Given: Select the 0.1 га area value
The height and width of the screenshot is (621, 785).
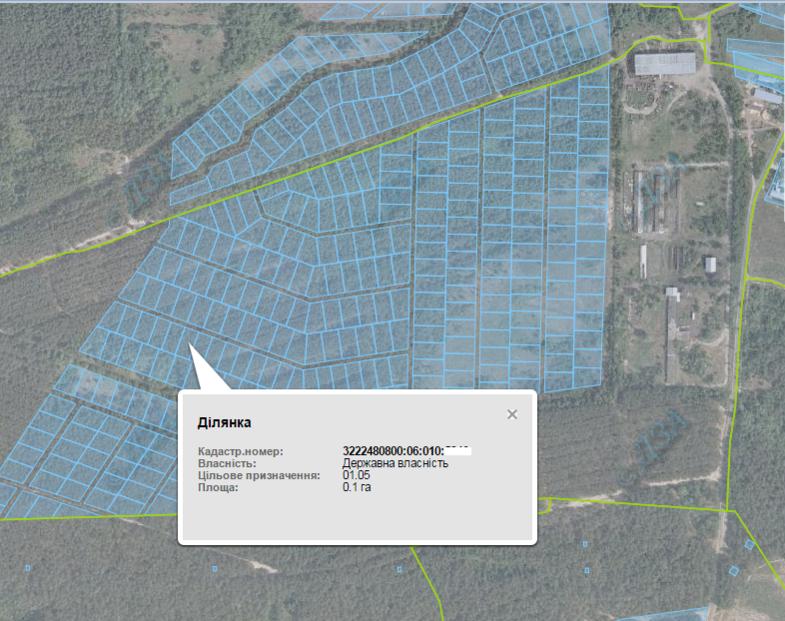Looking at the screenshot, I should (x=357, y=487).
